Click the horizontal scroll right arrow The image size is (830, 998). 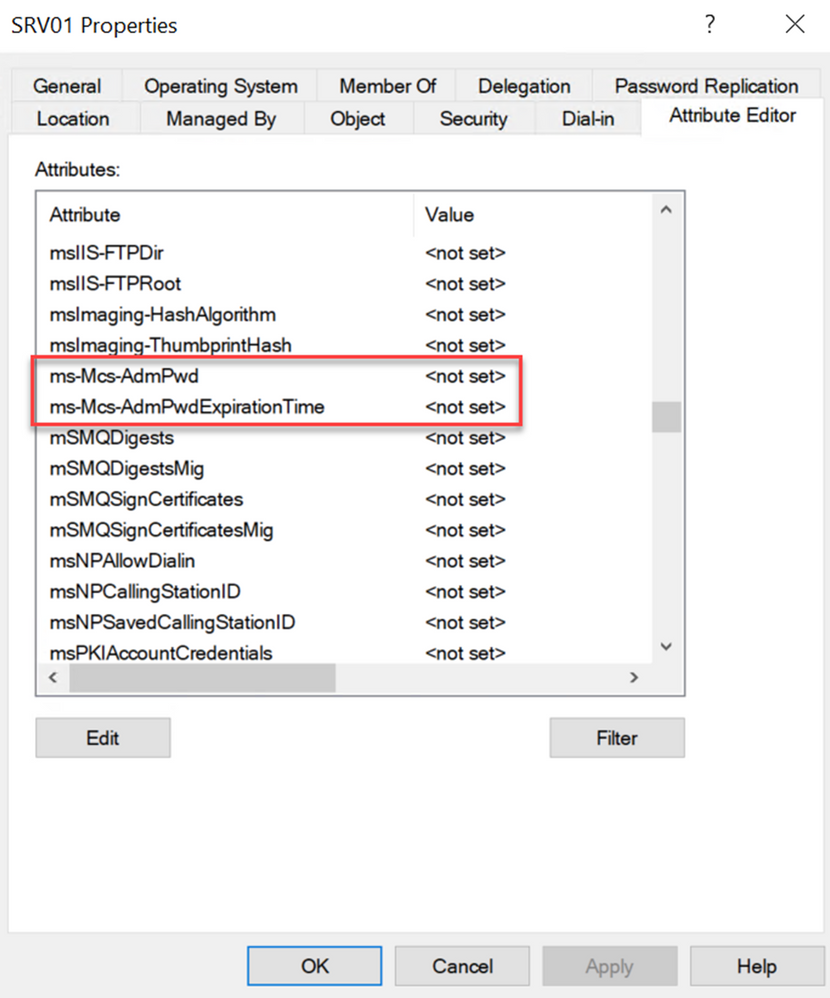point(634,678)
